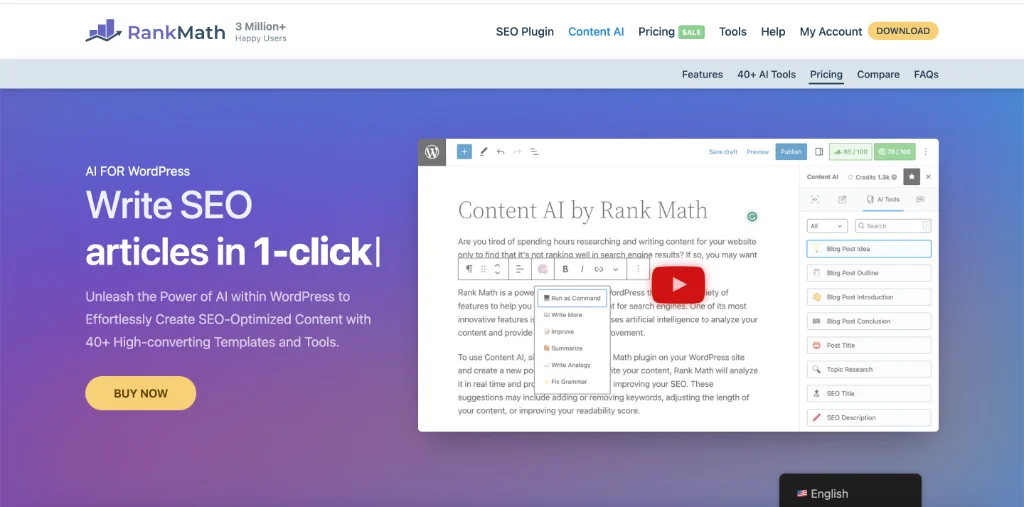
Task: Jump to the Features section
Action: pos(702,74)
